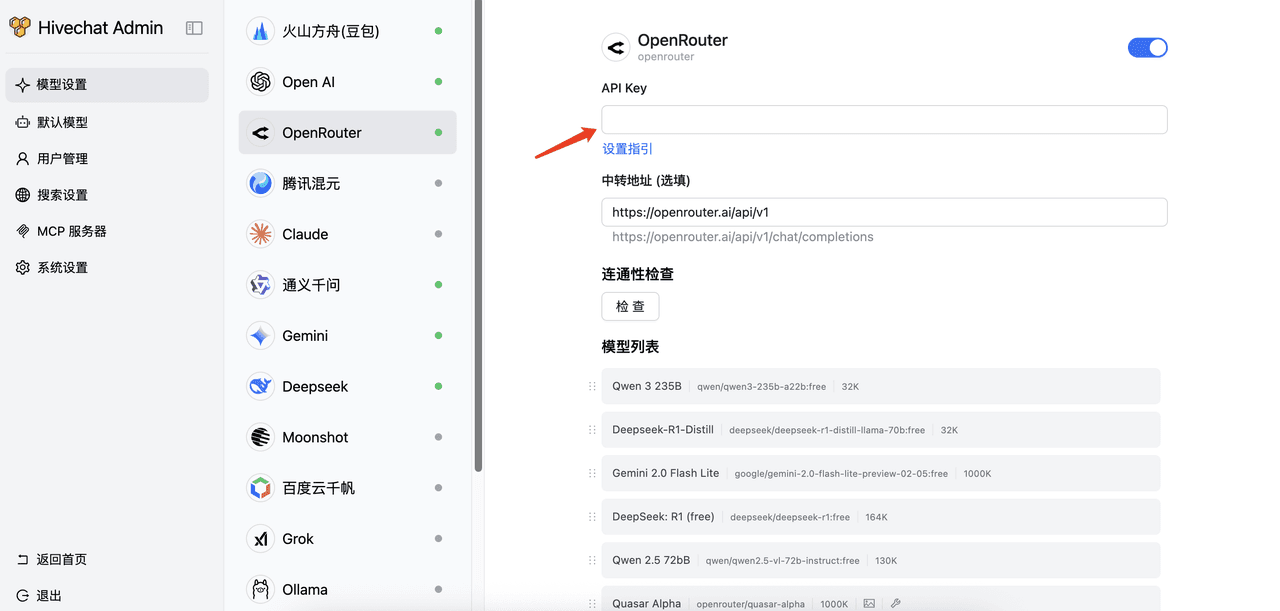This screenshot has width=1280, height=611.
Task: Click the 百度云千帆 provider logo
Action: pyautogui.click(x=260, y=488)
